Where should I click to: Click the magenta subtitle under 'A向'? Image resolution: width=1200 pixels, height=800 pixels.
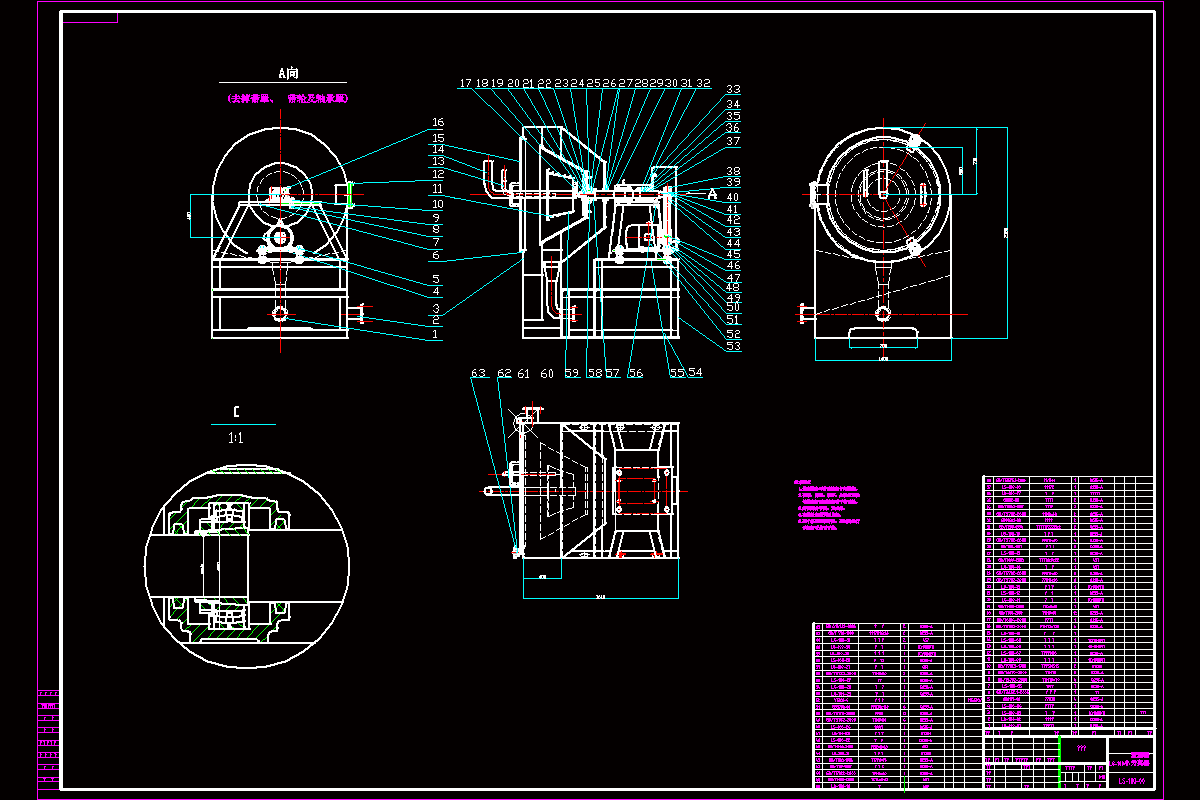tap(287, 99)
